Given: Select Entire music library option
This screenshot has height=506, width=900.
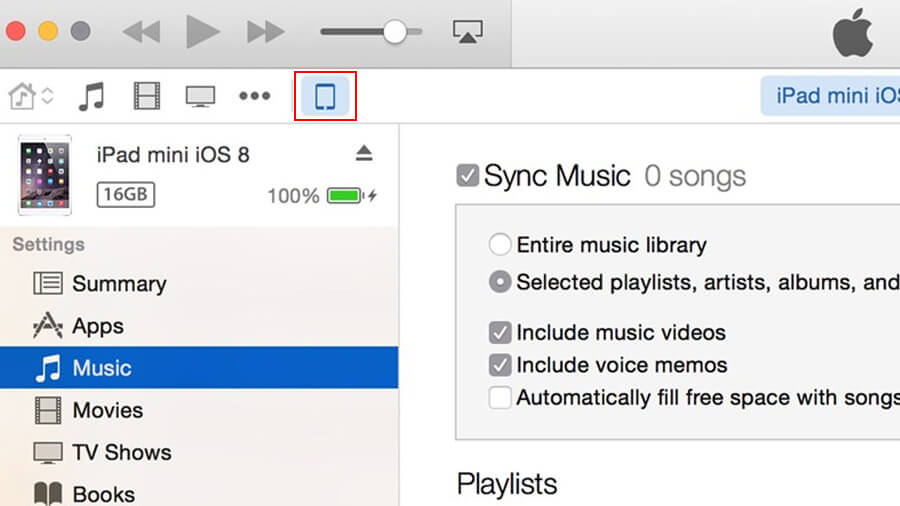Looking at the screenshot, I should [x=500, y=245].
